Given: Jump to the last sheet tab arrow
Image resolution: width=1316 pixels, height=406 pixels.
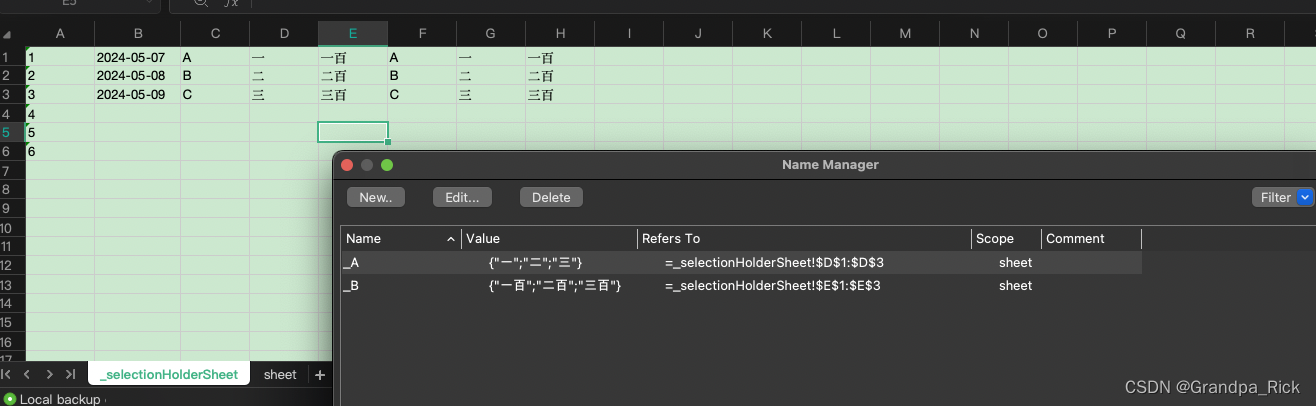Looking at the screenshot, I should click(x=69, y=374).
